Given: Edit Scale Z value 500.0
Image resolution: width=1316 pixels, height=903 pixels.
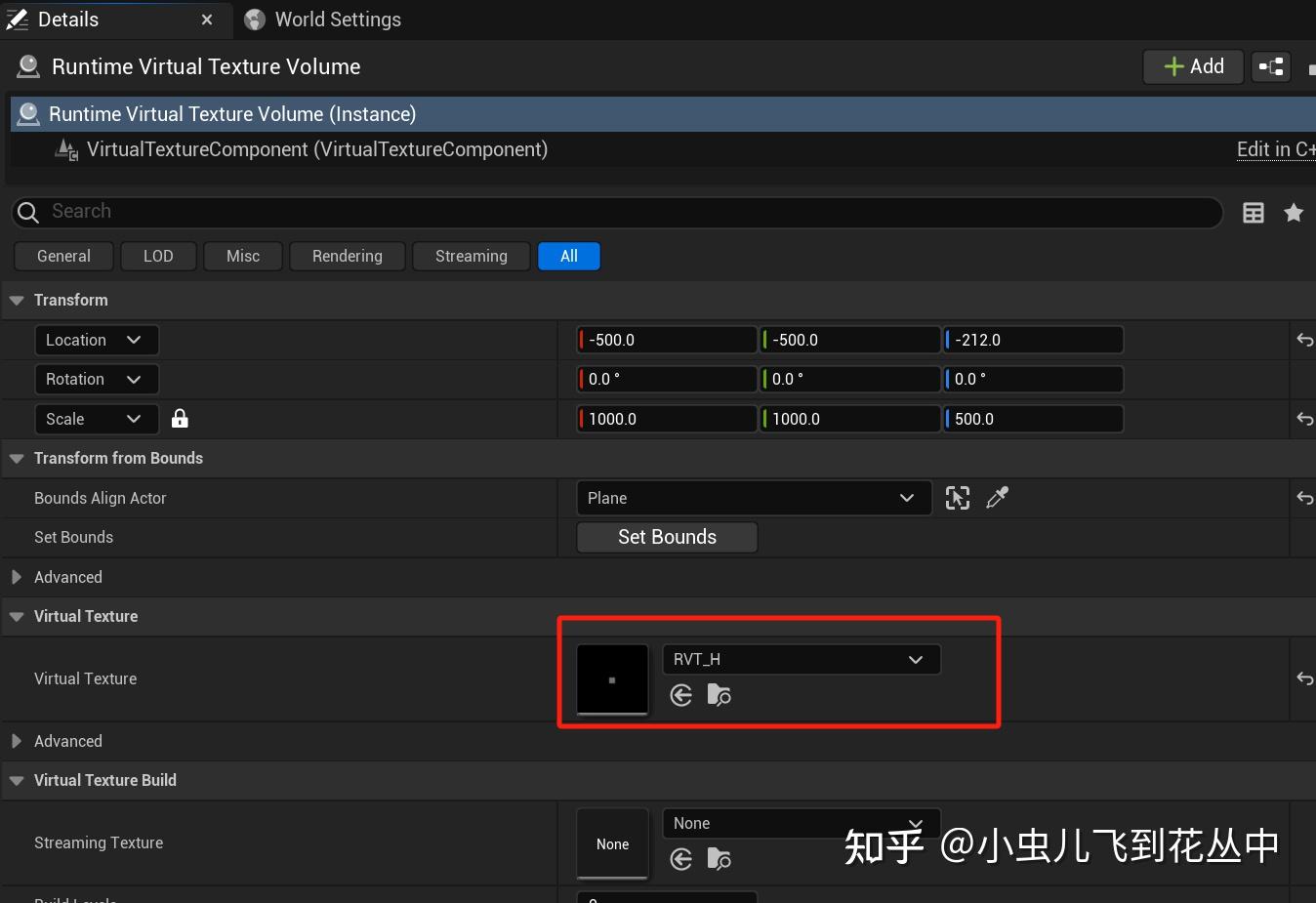Looking at the screenshot, I should 1033,419.
